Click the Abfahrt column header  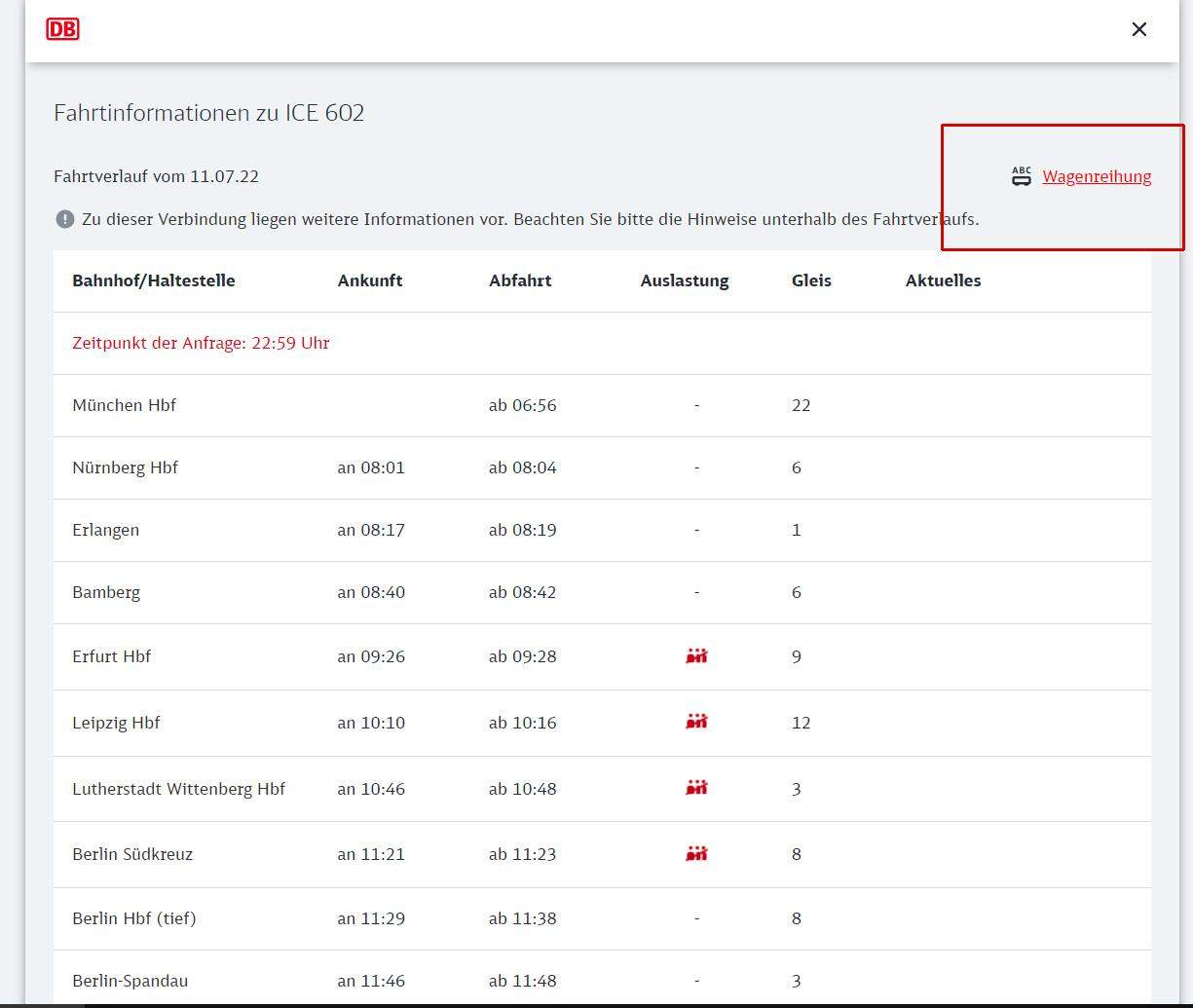520,280
